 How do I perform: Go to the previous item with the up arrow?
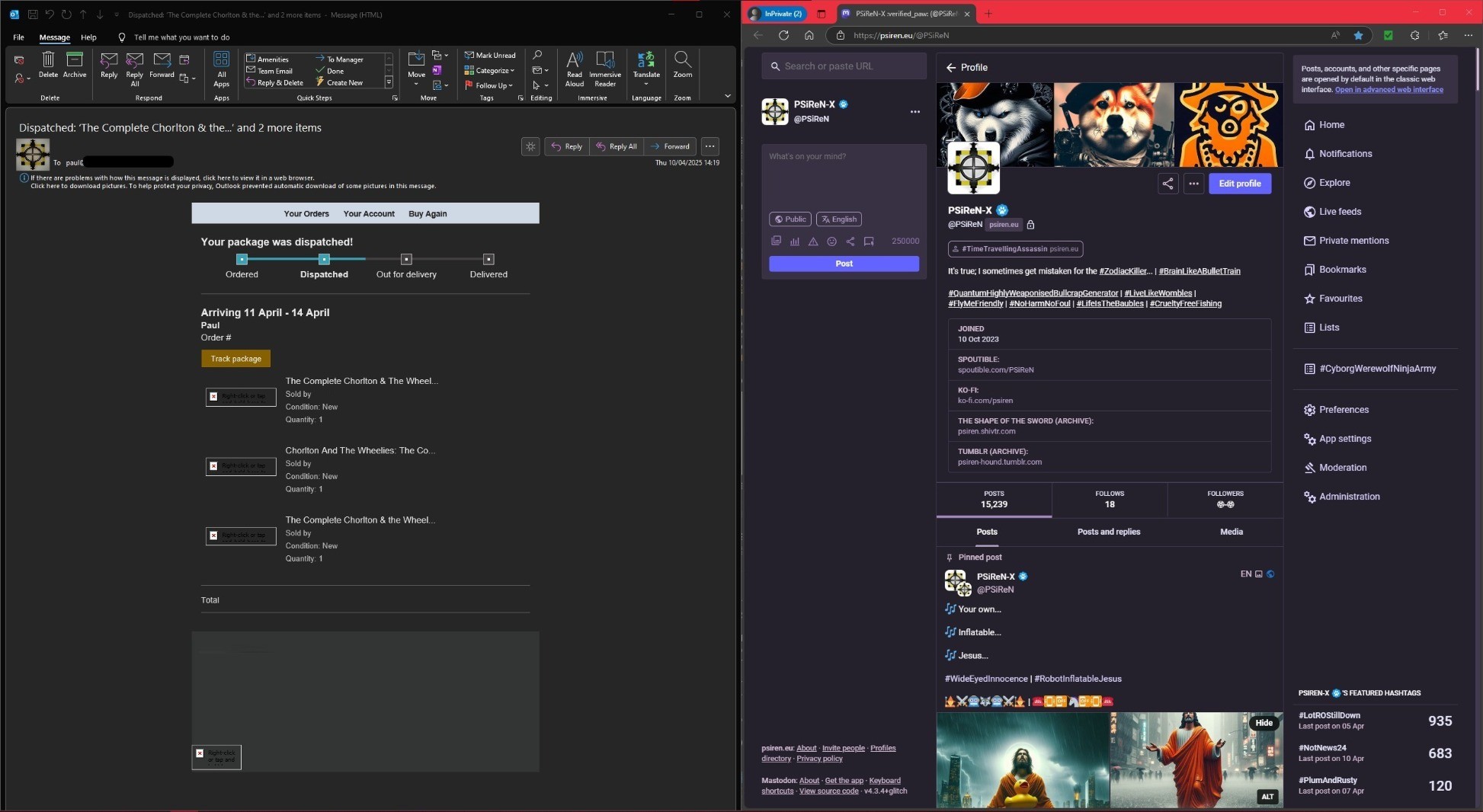tap(83, 14)
